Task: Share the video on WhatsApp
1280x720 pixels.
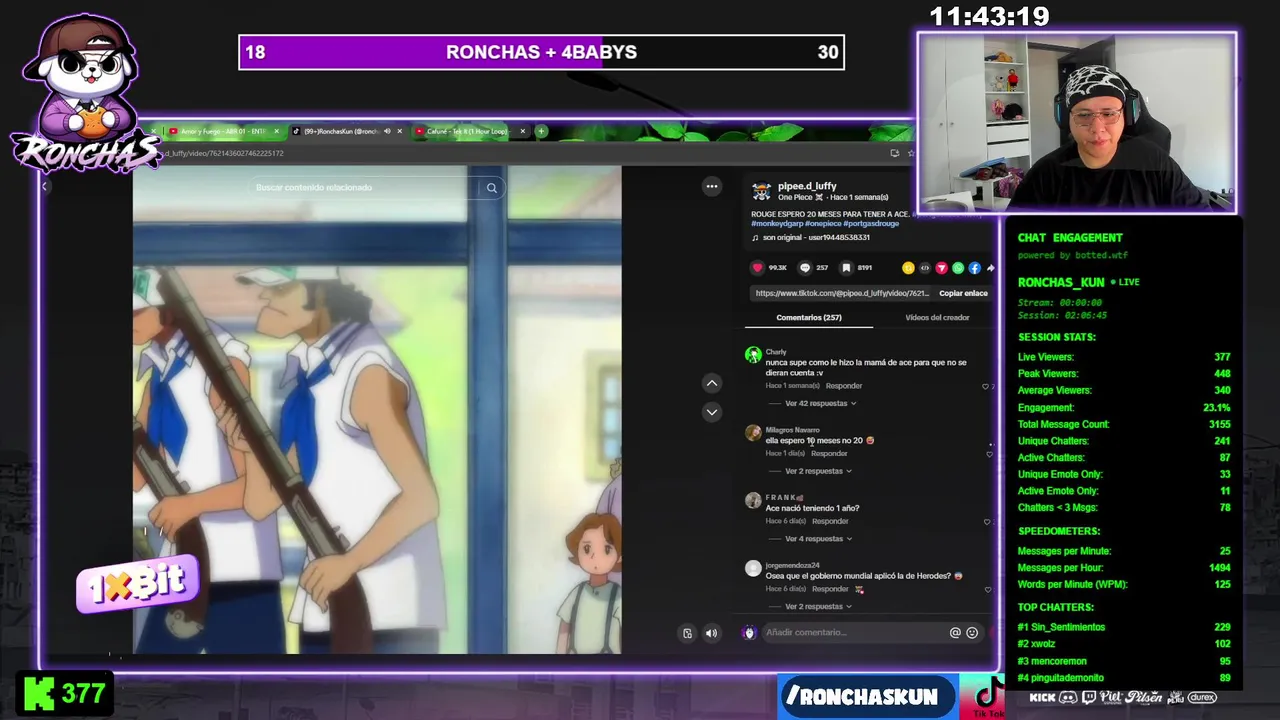Action: [x=958, y=268]
